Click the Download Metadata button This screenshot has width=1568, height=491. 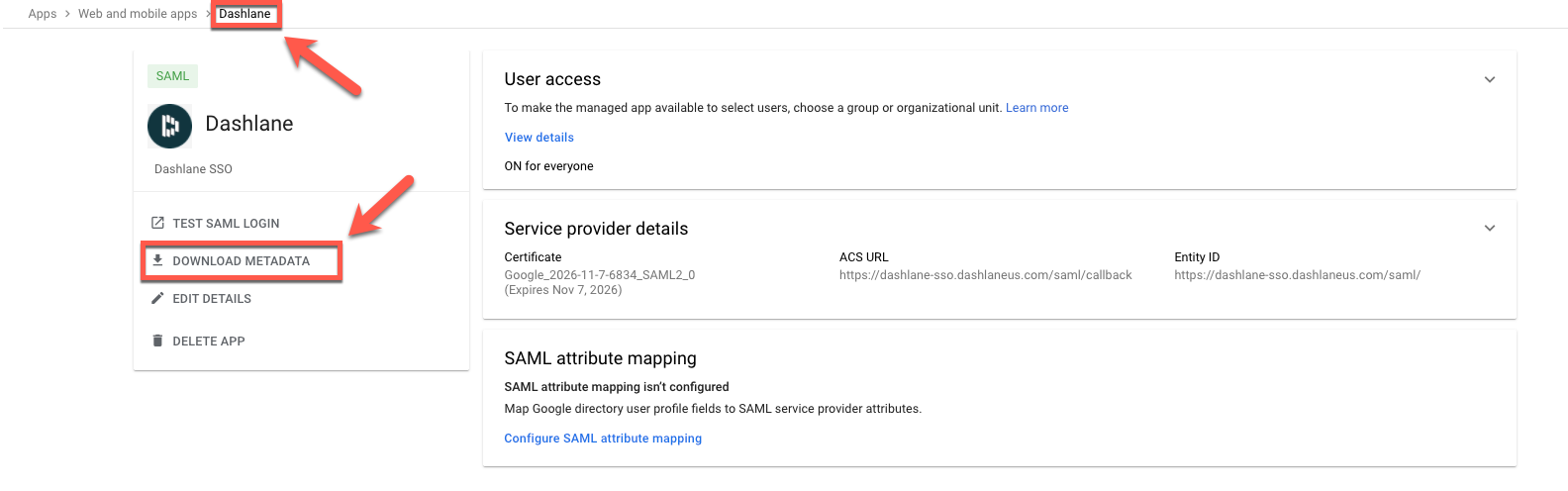(242, 261)
